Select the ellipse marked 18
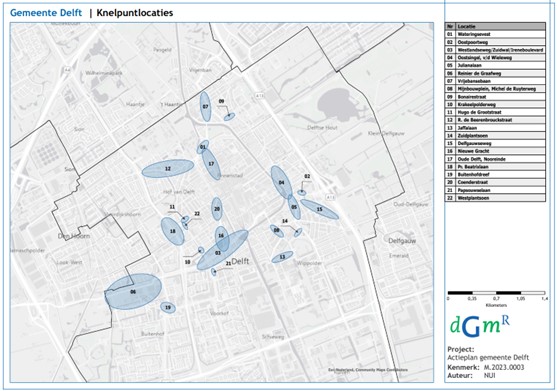557x391 pixels. 173,231
